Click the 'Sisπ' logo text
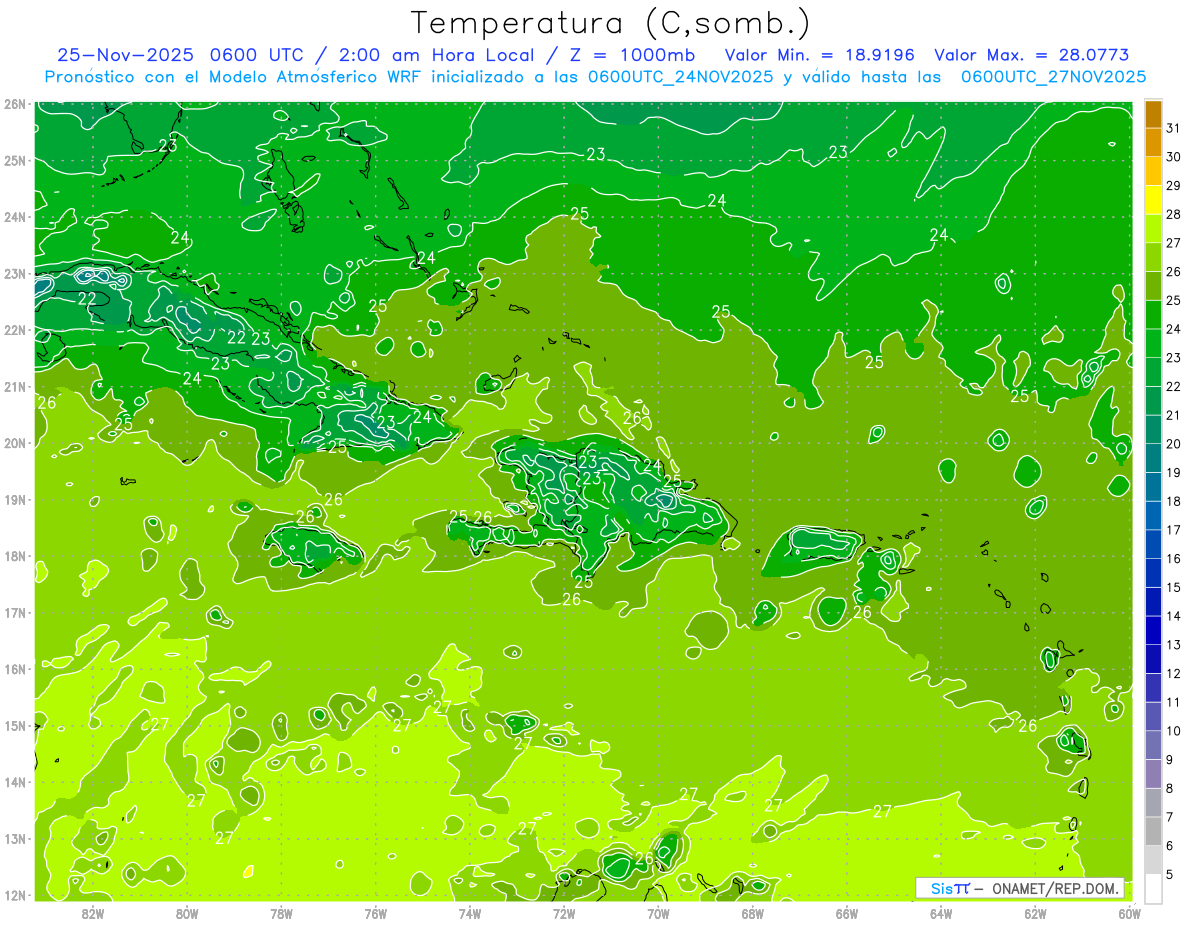This screenshot has width=1200, height=927. pos(949,888)
